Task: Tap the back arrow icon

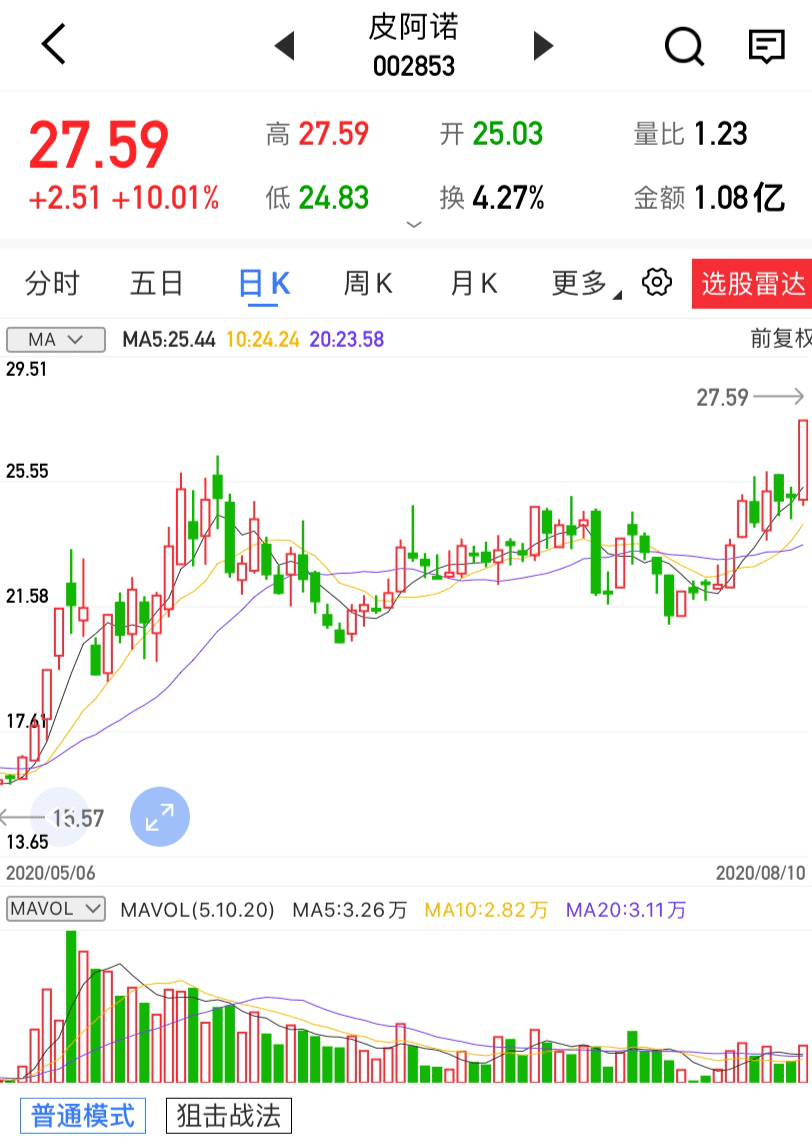Action: pos(53,45)
